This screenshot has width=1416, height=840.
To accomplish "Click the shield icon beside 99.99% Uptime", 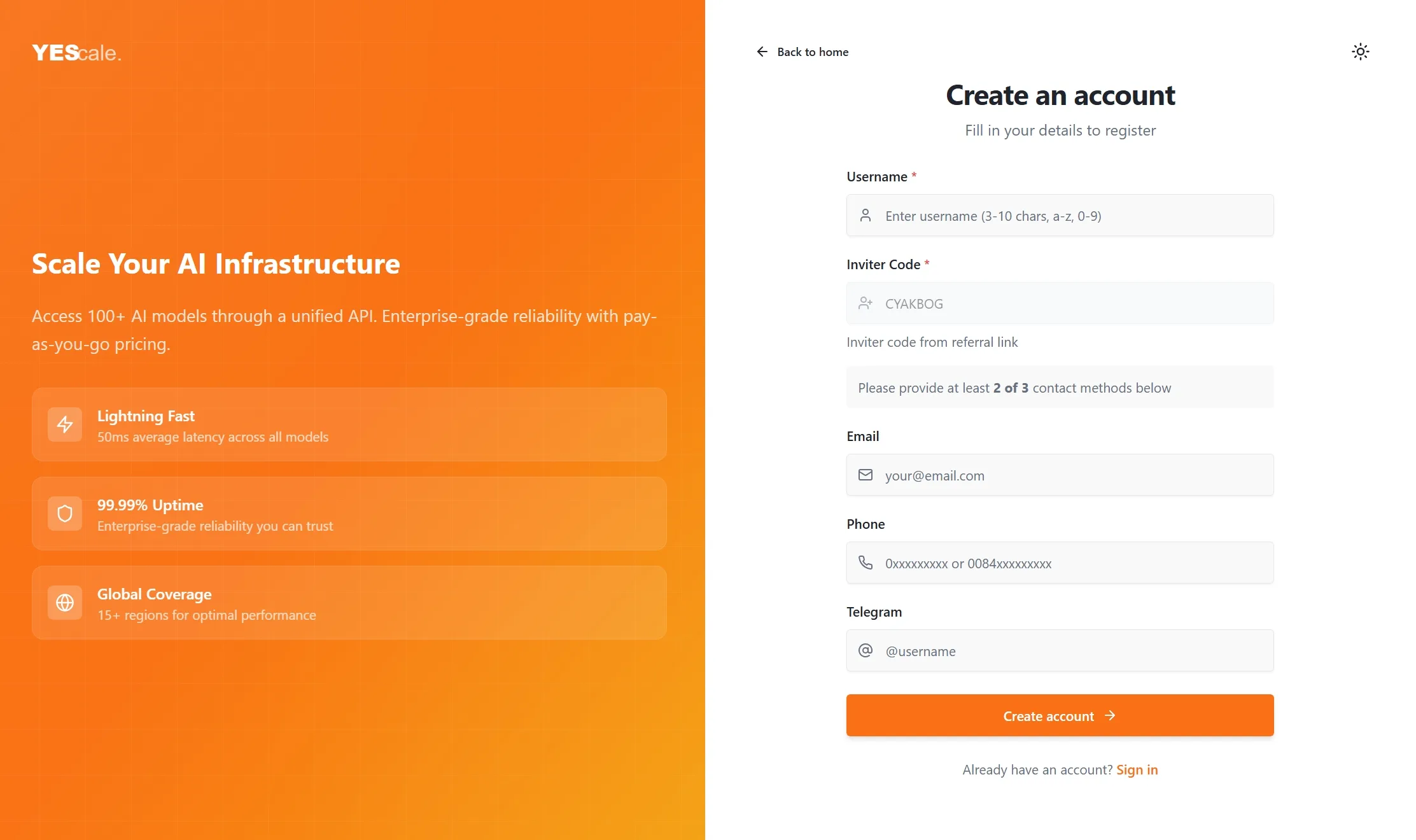I will (65, 514).
